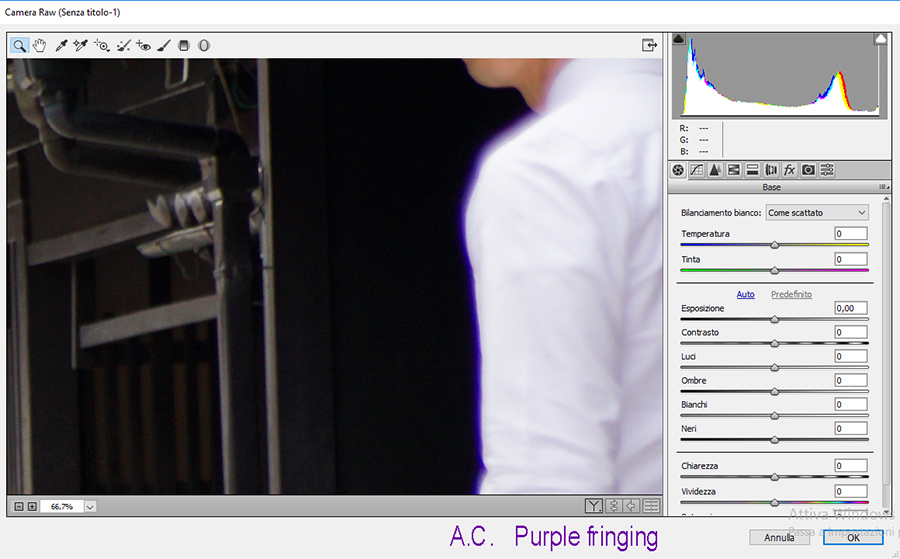Select the Adjustment Brush tool
The image size is (900, 559).
(x=164, y=45)
